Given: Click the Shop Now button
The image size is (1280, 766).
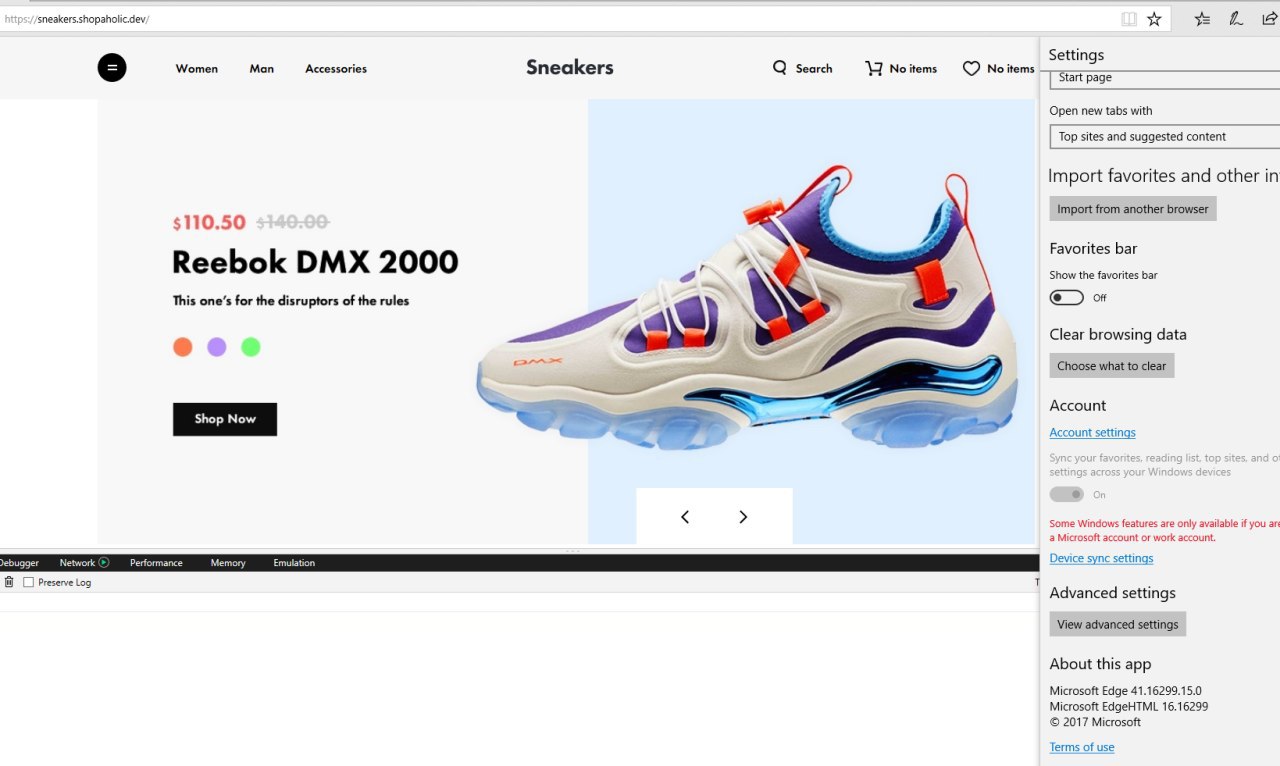Looking at the screenshot, I should [x=225, y=419].
